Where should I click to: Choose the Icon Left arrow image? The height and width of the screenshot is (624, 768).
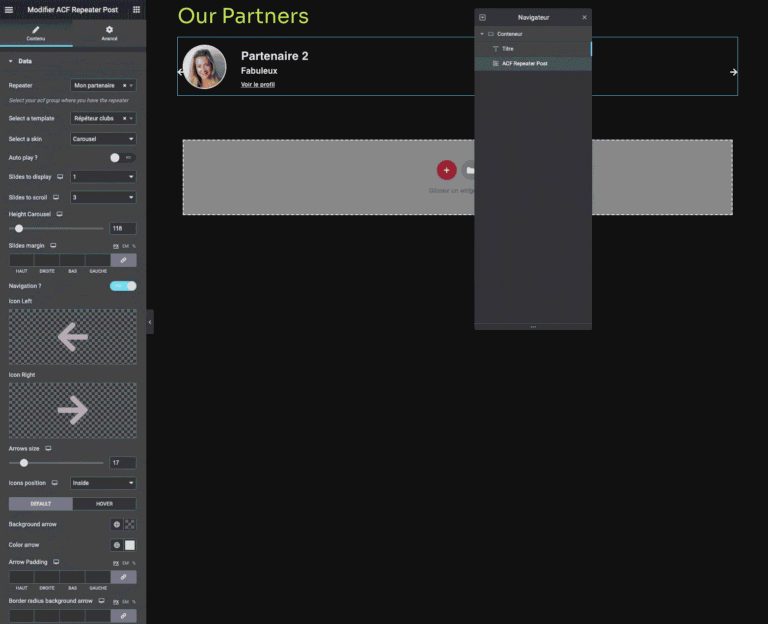72,336
